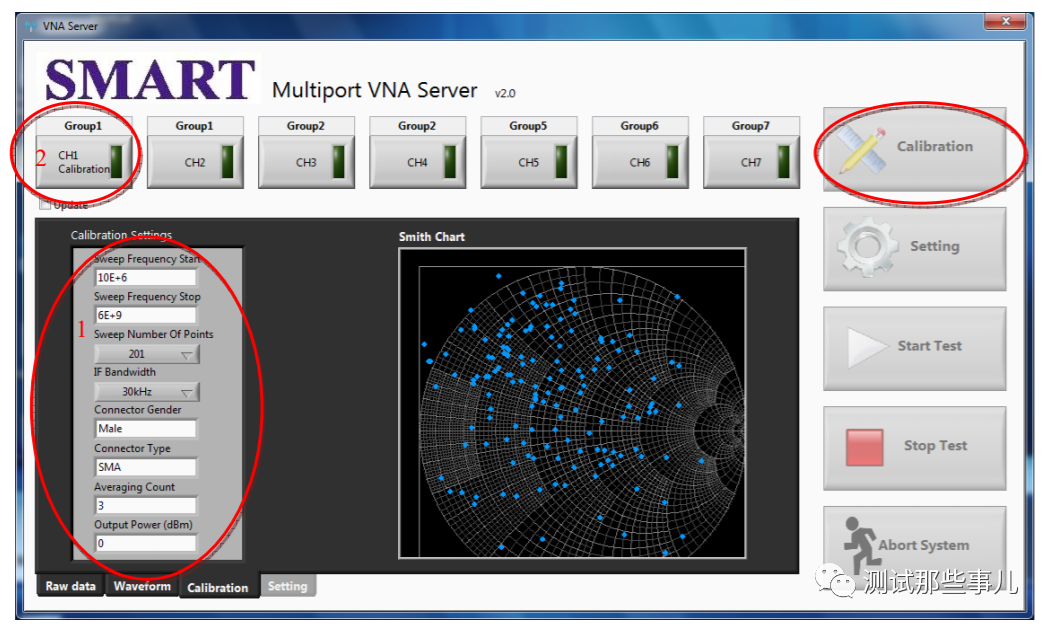The width and height of the screenshot is (1053, 629).
Task: Click the VNA Server title bar icon
Action: pos(31,27)
